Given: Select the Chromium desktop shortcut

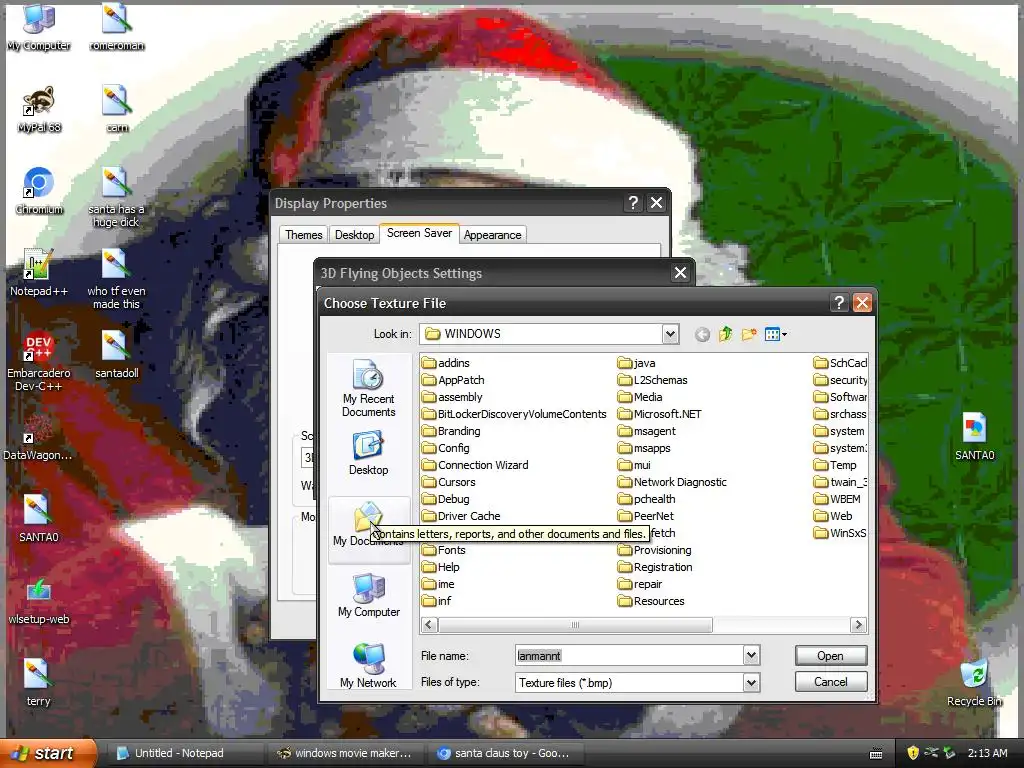Looking at the screenshot, I should tap(39, 191).
